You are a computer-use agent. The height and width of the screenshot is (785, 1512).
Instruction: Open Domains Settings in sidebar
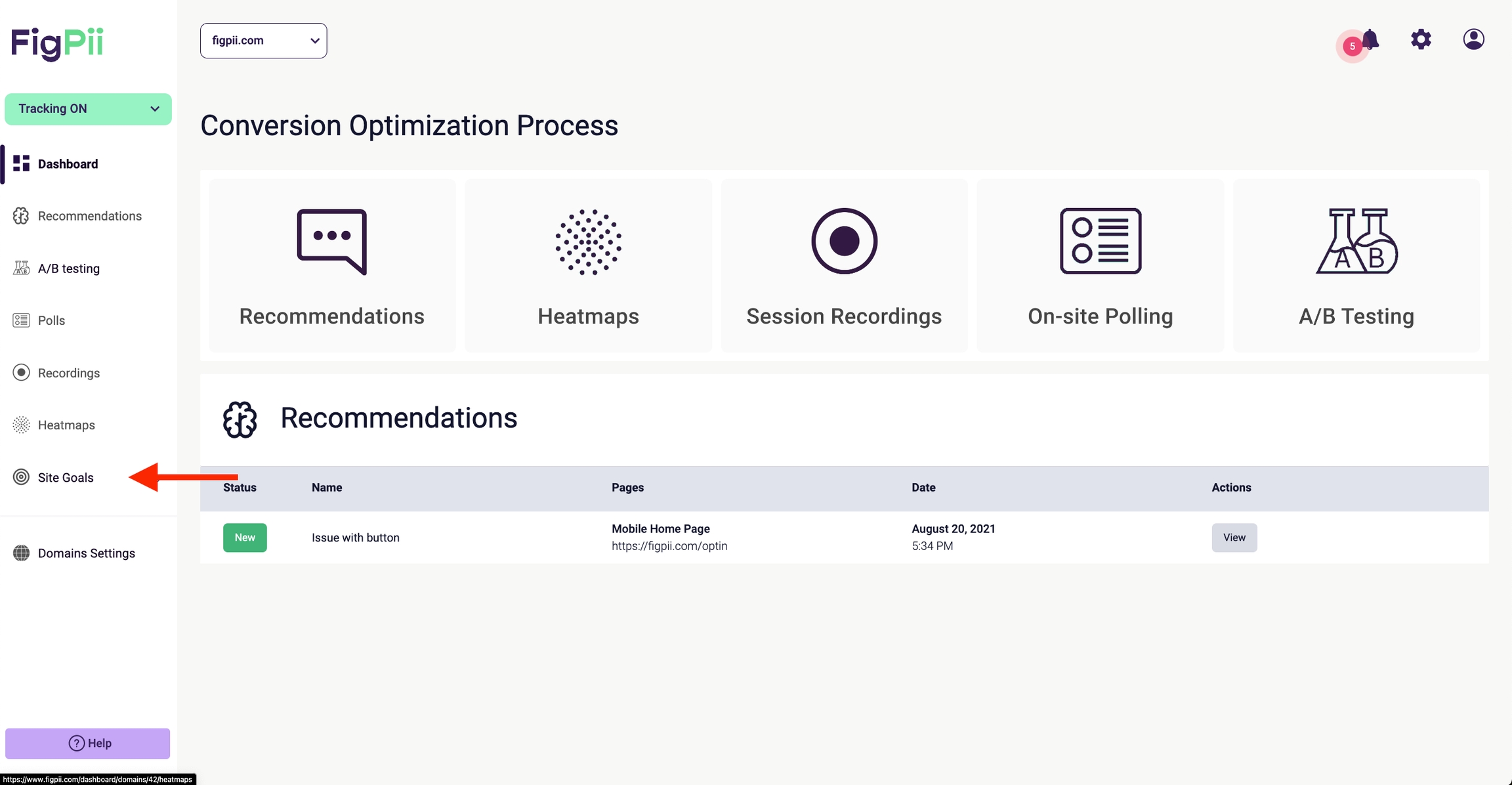click(x=86, y=553)
